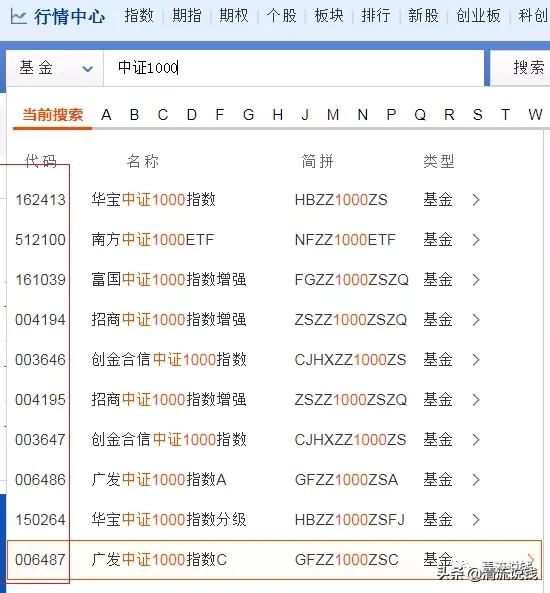Screen dimensions: 550x593
Task: Open fund 广发中证1000指数C
Action: (159, 560)
